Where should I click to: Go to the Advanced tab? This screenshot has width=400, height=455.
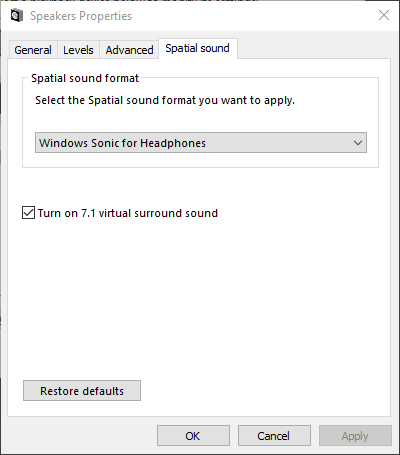129,50
